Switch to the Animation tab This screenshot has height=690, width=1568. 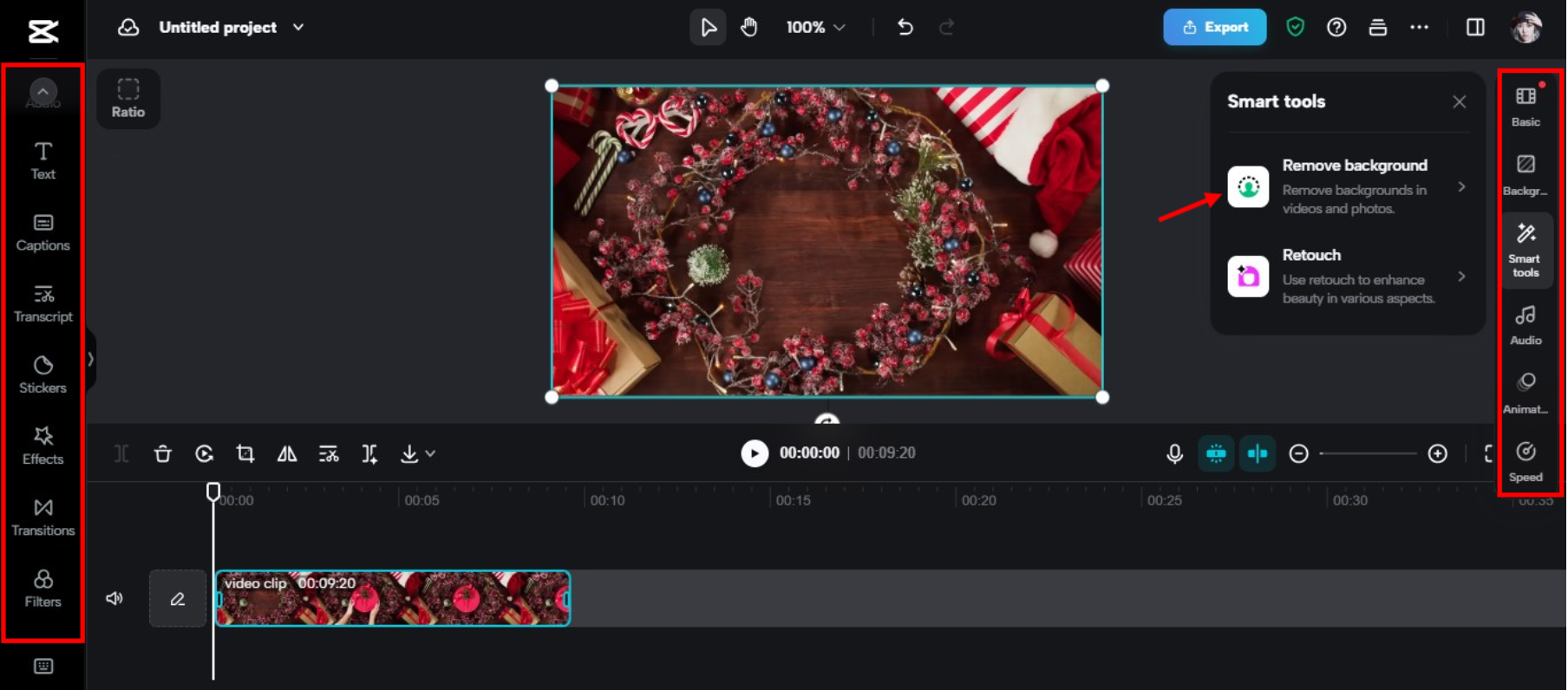pyautogui.click(x=1526, y=394)
